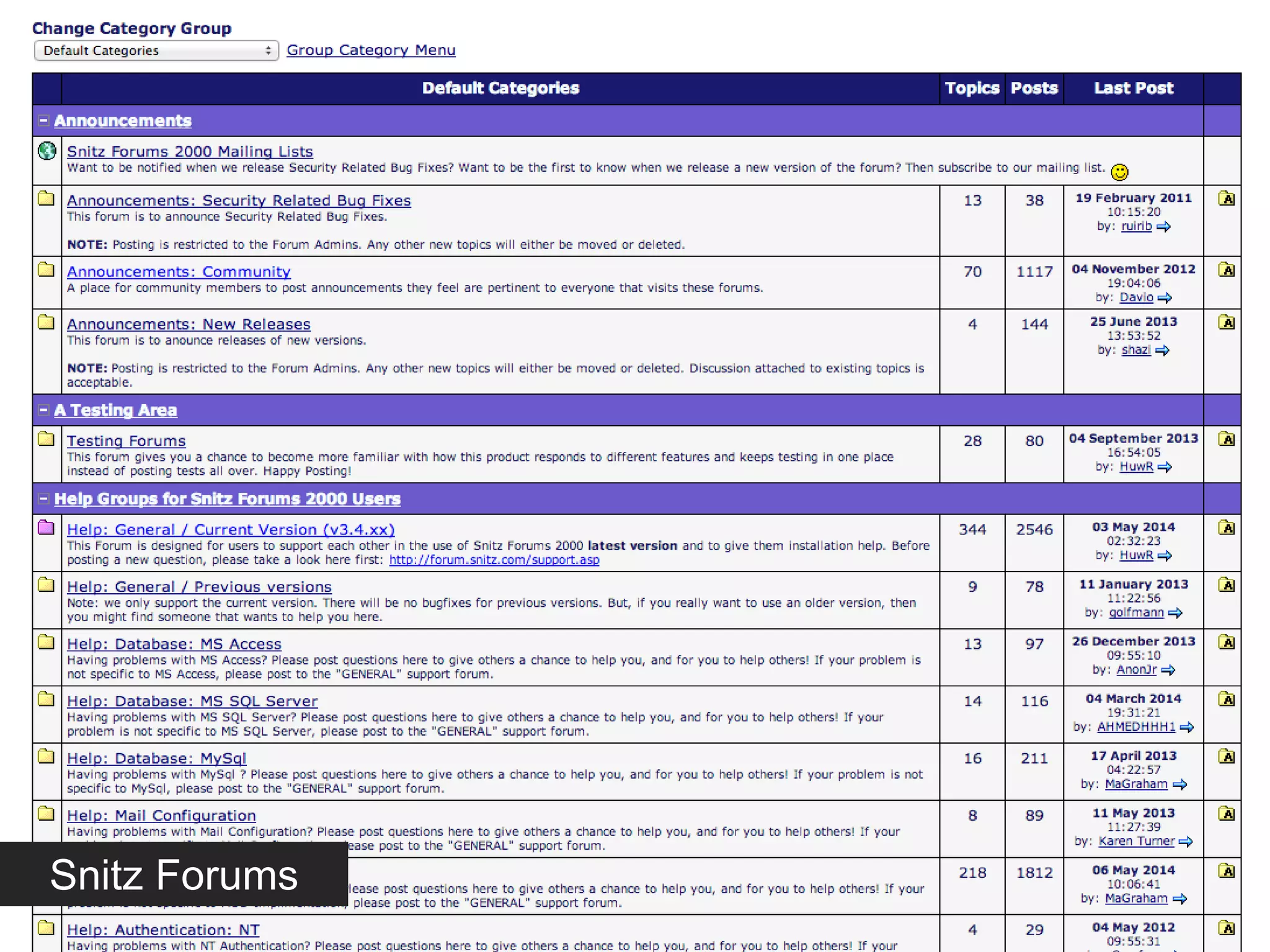Click the smiley face emoticon
This screenshot has width=1270, height=952.
tap(1119, 172)
